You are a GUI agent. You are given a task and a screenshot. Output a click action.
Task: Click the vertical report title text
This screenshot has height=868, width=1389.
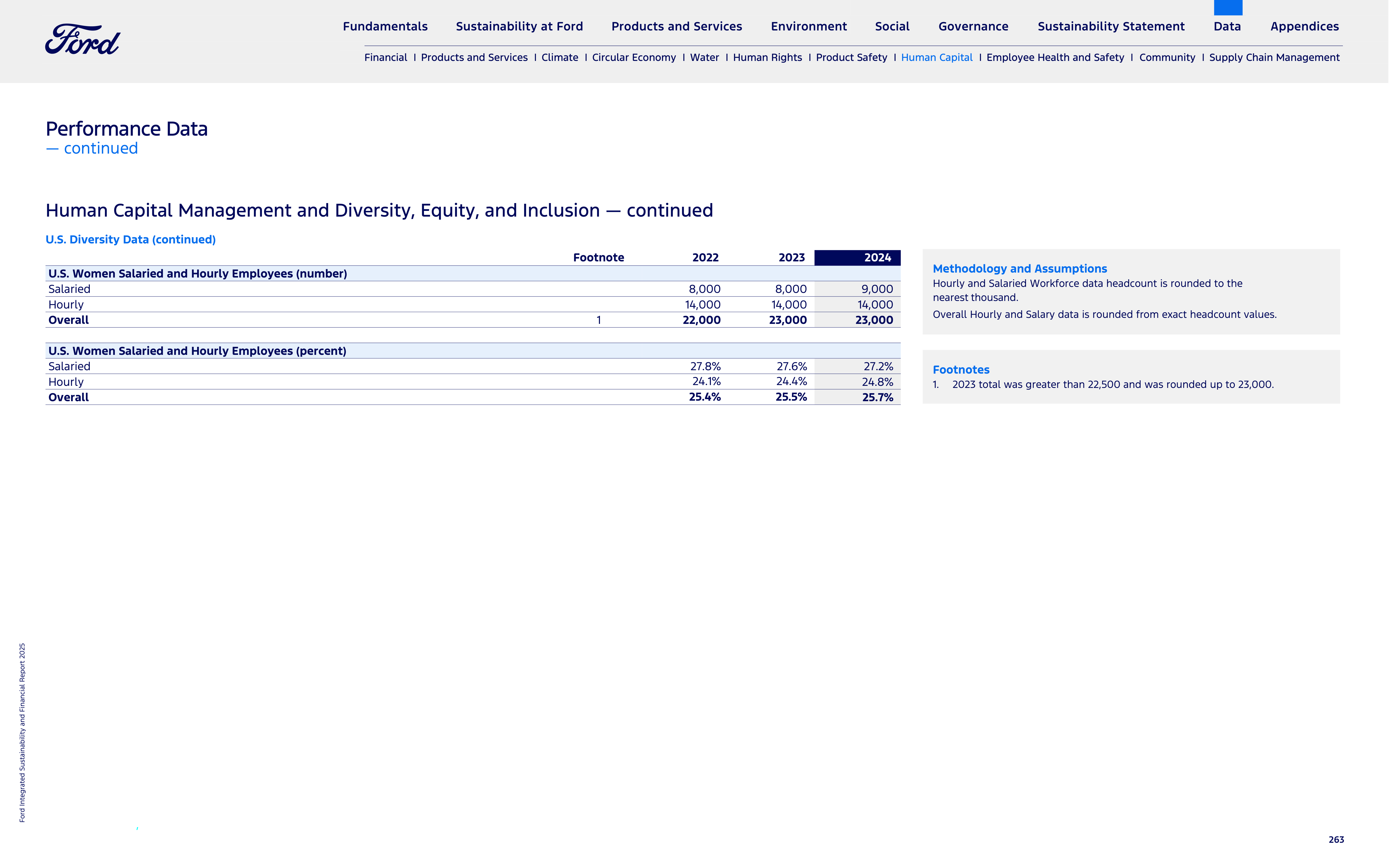tap(22, 733)
